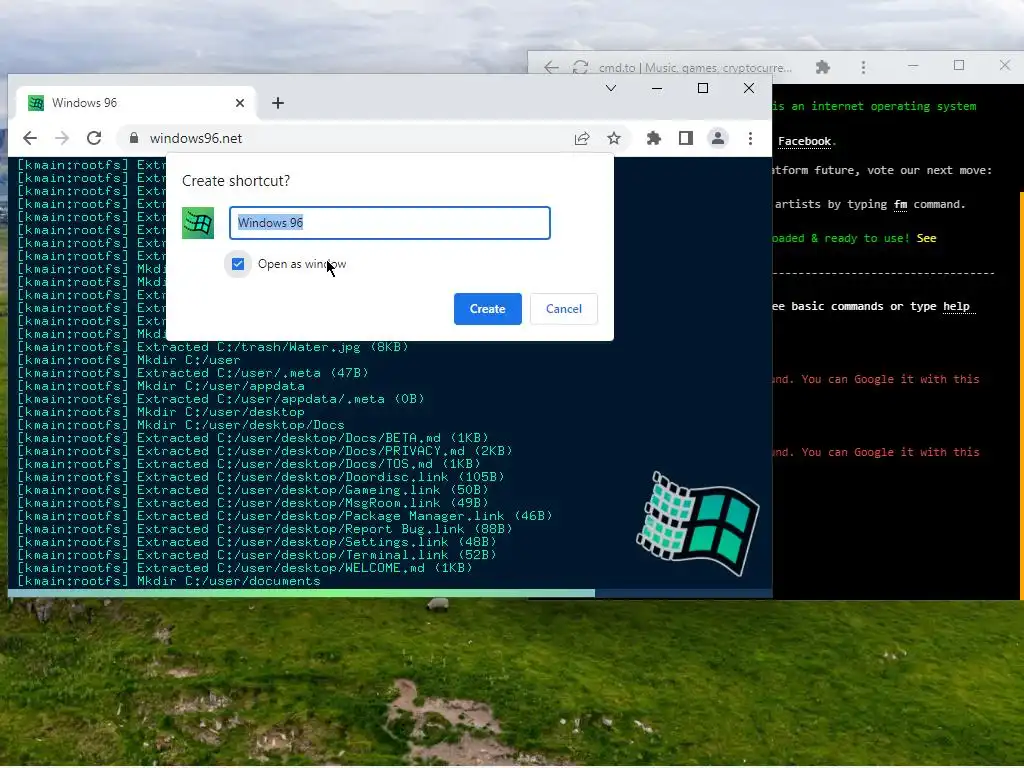Uncheck the Open as window checkbox
This screenshot has height=768, width=1024.
238,264
